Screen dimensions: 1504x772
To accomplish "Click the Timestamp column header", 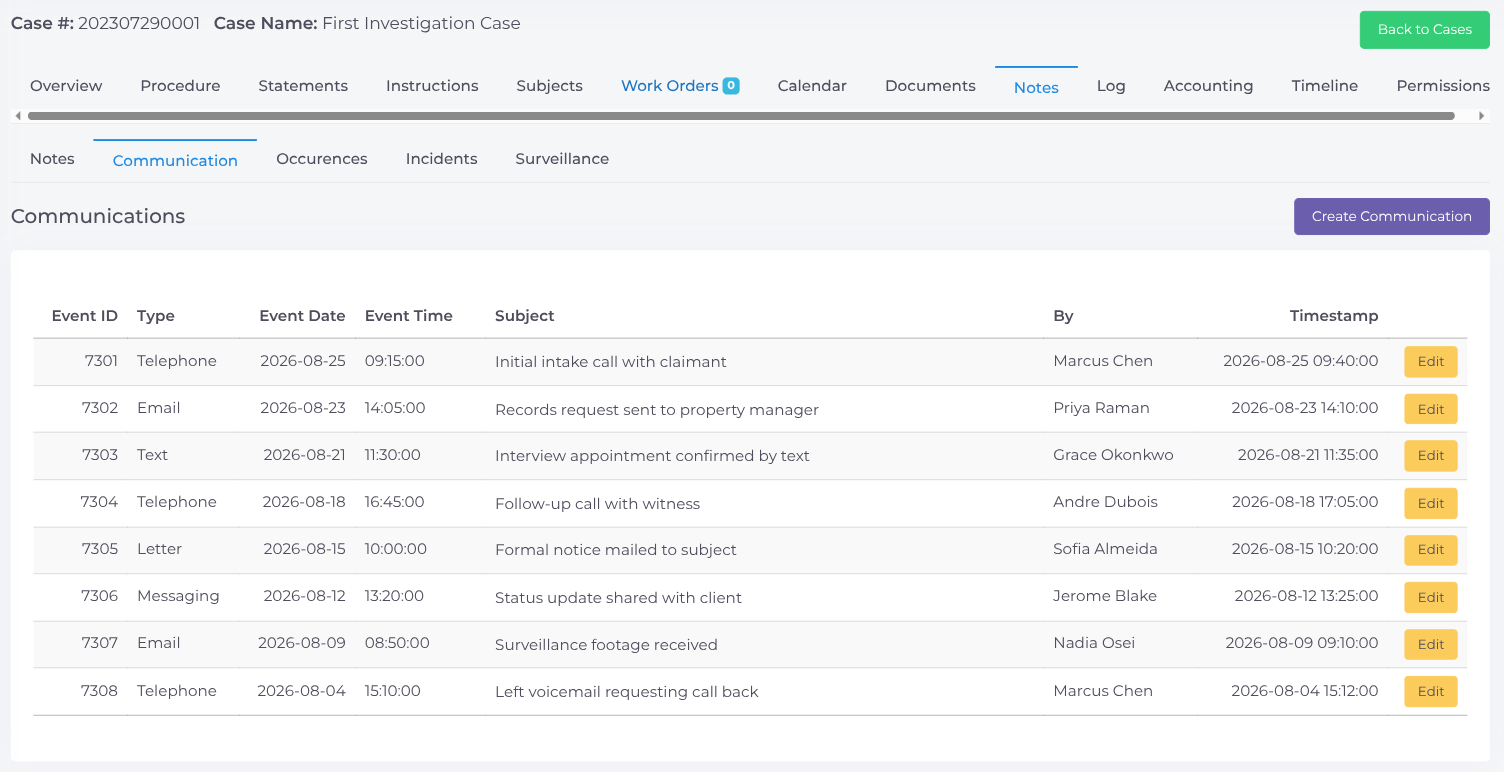I will [x=1334, y=316].
